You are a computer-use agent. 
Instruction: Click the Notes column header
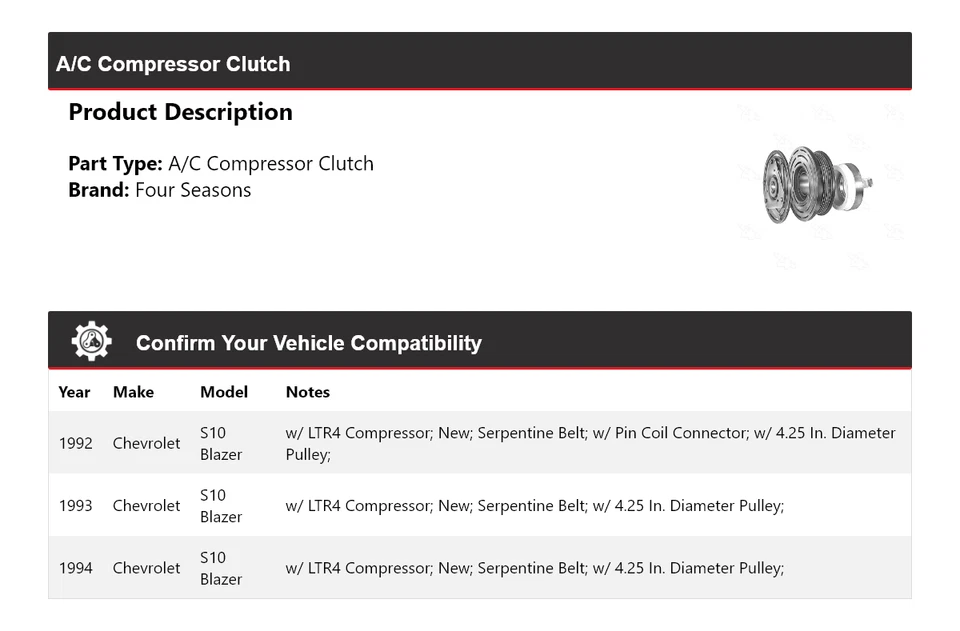click(x=307, y=392)
